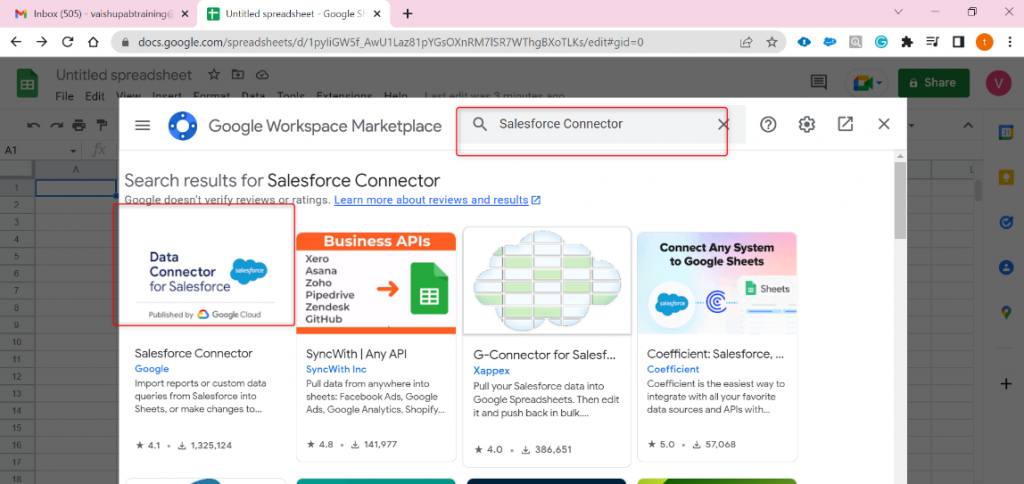Open Coefficient Connect Any System thumbnail

(717, 283)
